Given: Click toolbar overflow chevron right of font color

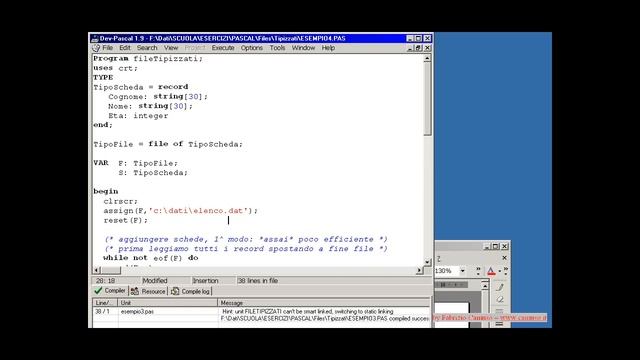Looking at the screenshot, I should (x=506, y=271).
